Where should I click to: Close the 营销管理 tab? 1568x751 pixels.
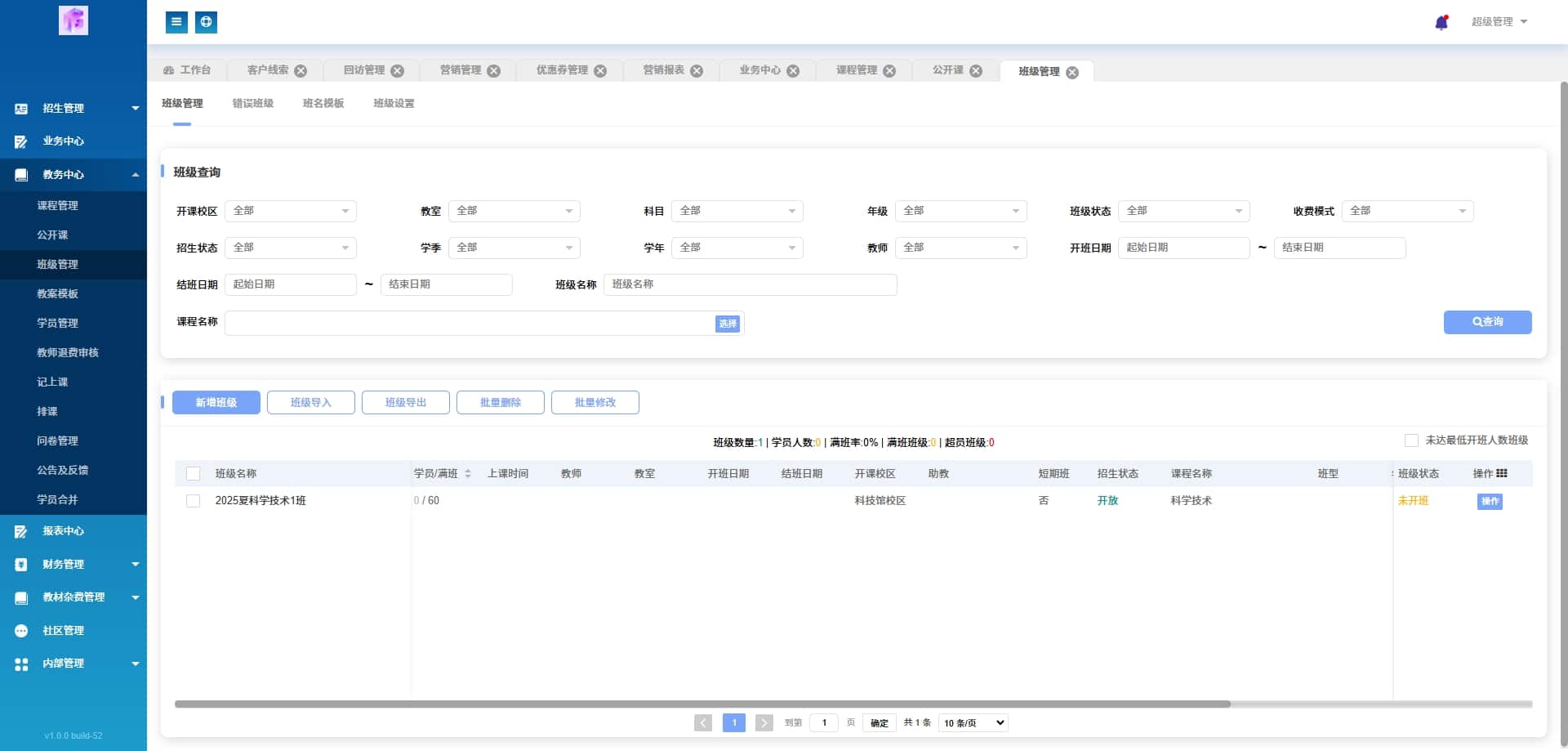pos(493,71)
